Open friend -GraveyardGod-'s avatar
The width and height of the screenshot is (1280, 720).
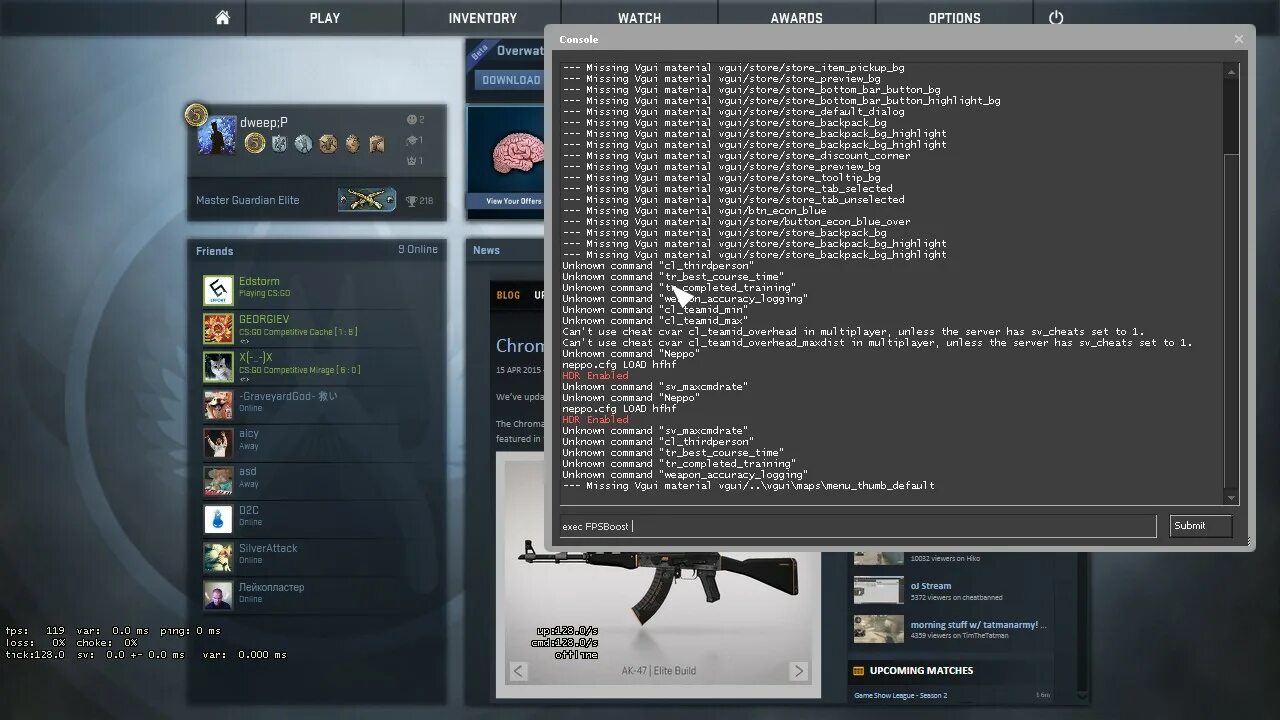(218, 405)
